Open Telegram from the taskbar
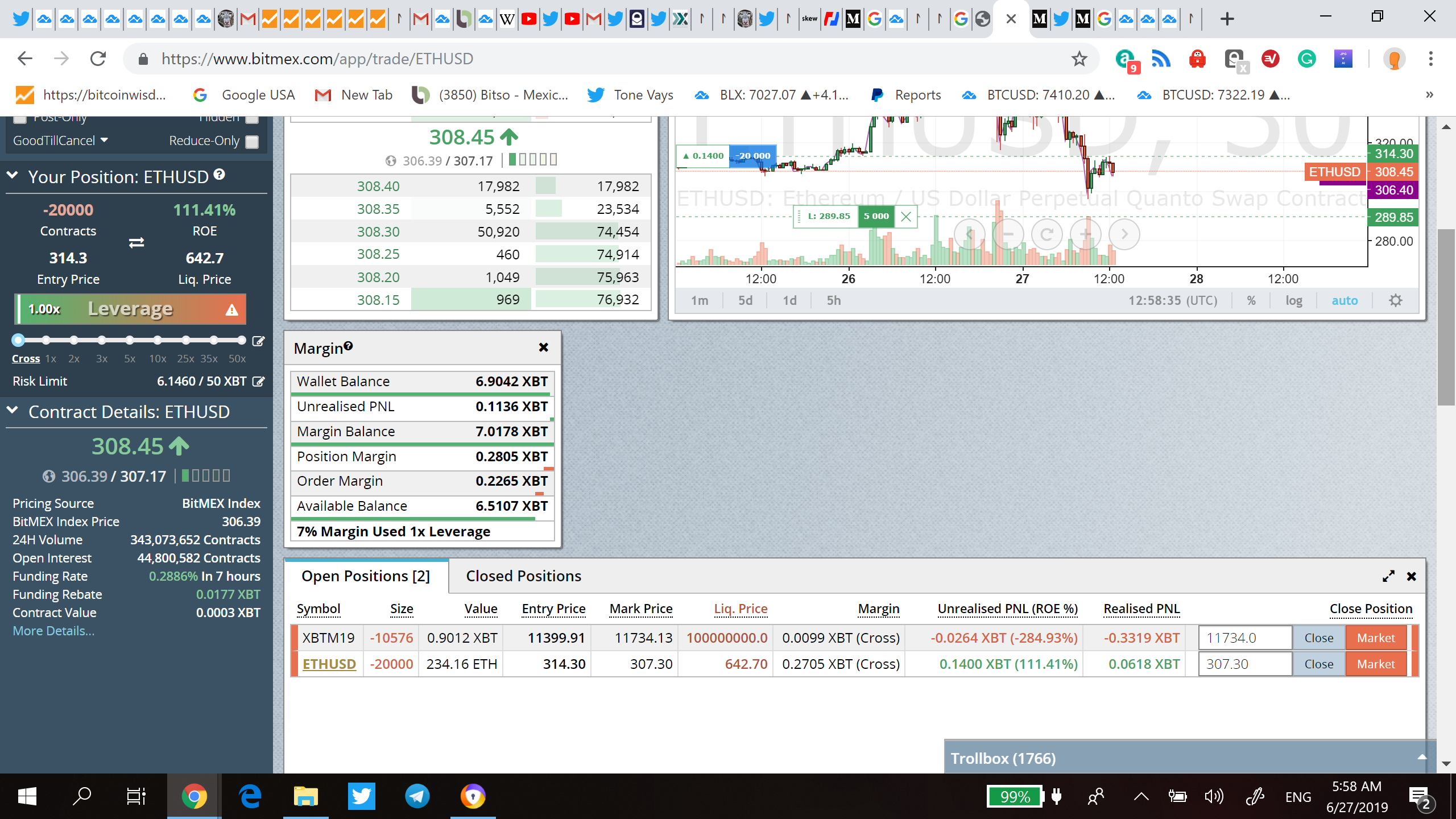 (x=417, y=796)
